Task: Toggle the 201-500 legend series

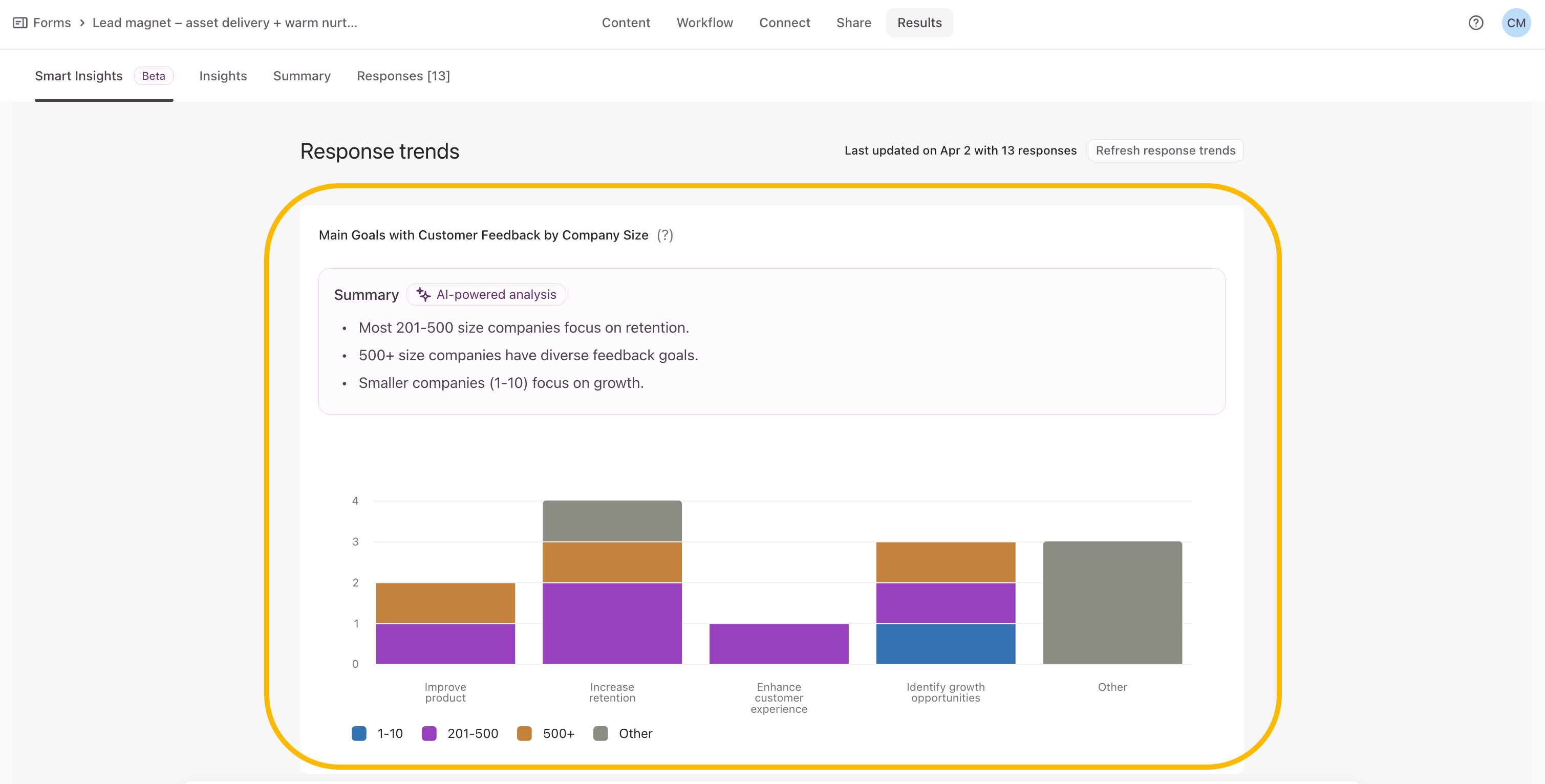Action: pyautogui.click(x=460, y=733)
